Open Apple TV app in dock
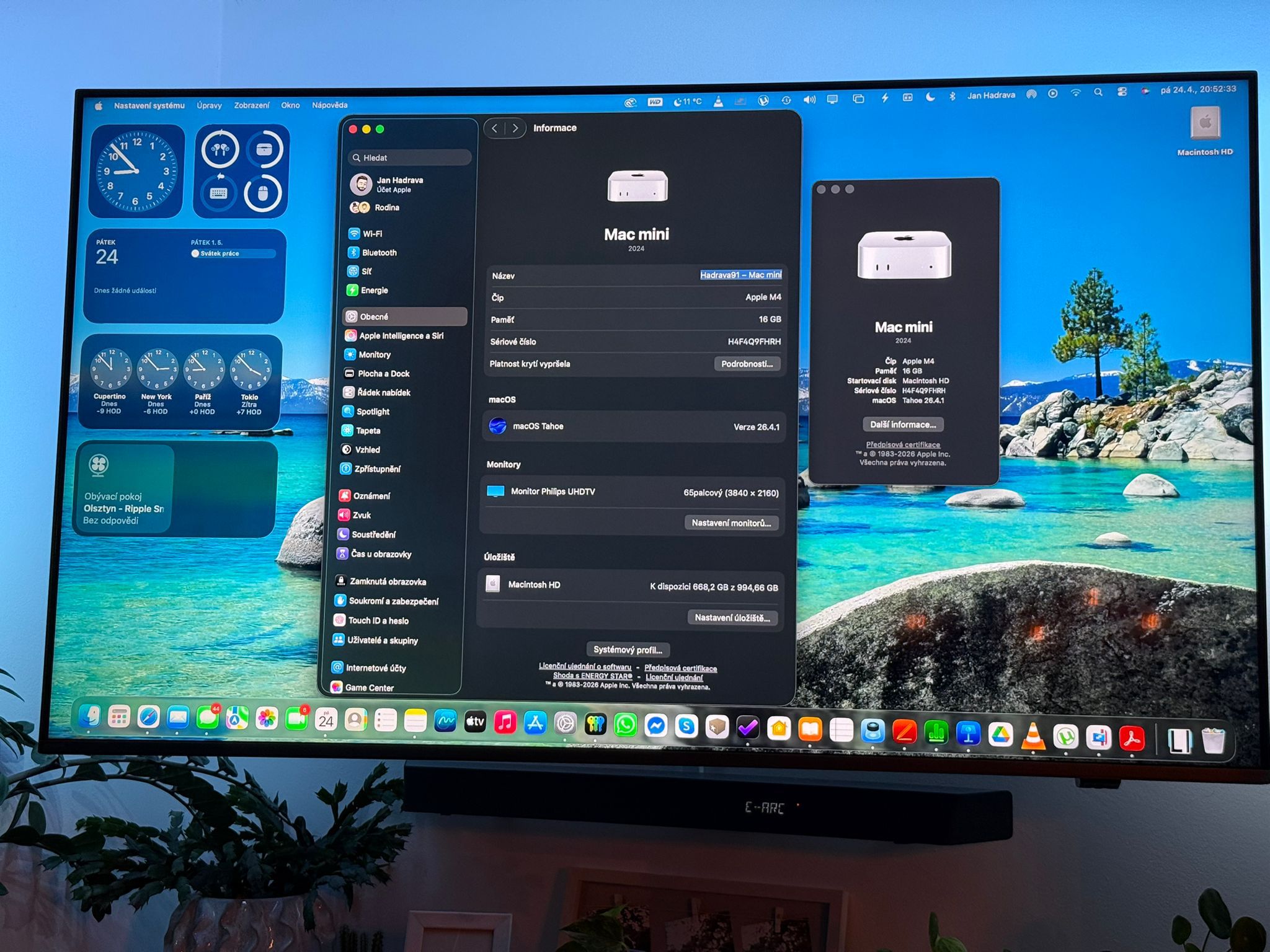 click(x=475, y=722)
